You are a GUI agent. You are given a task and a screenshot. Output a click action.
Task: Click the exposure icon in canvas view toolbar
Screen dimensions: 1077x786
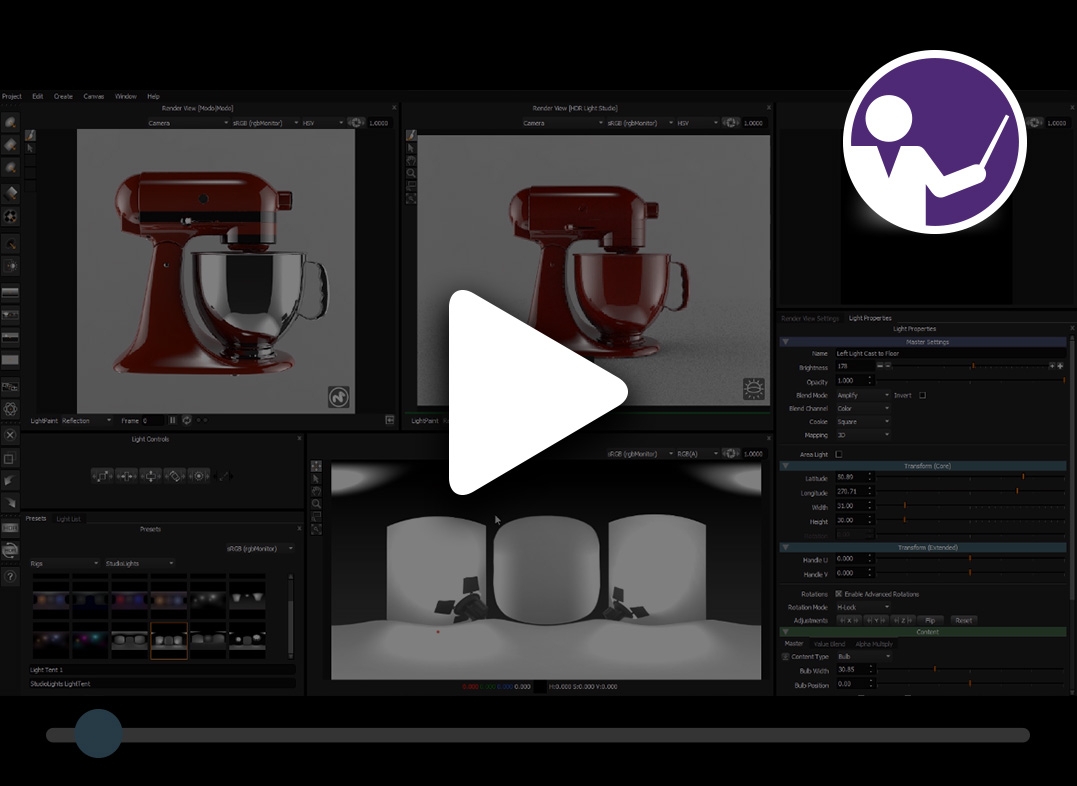pyautogui.click(x=731, y=453)
